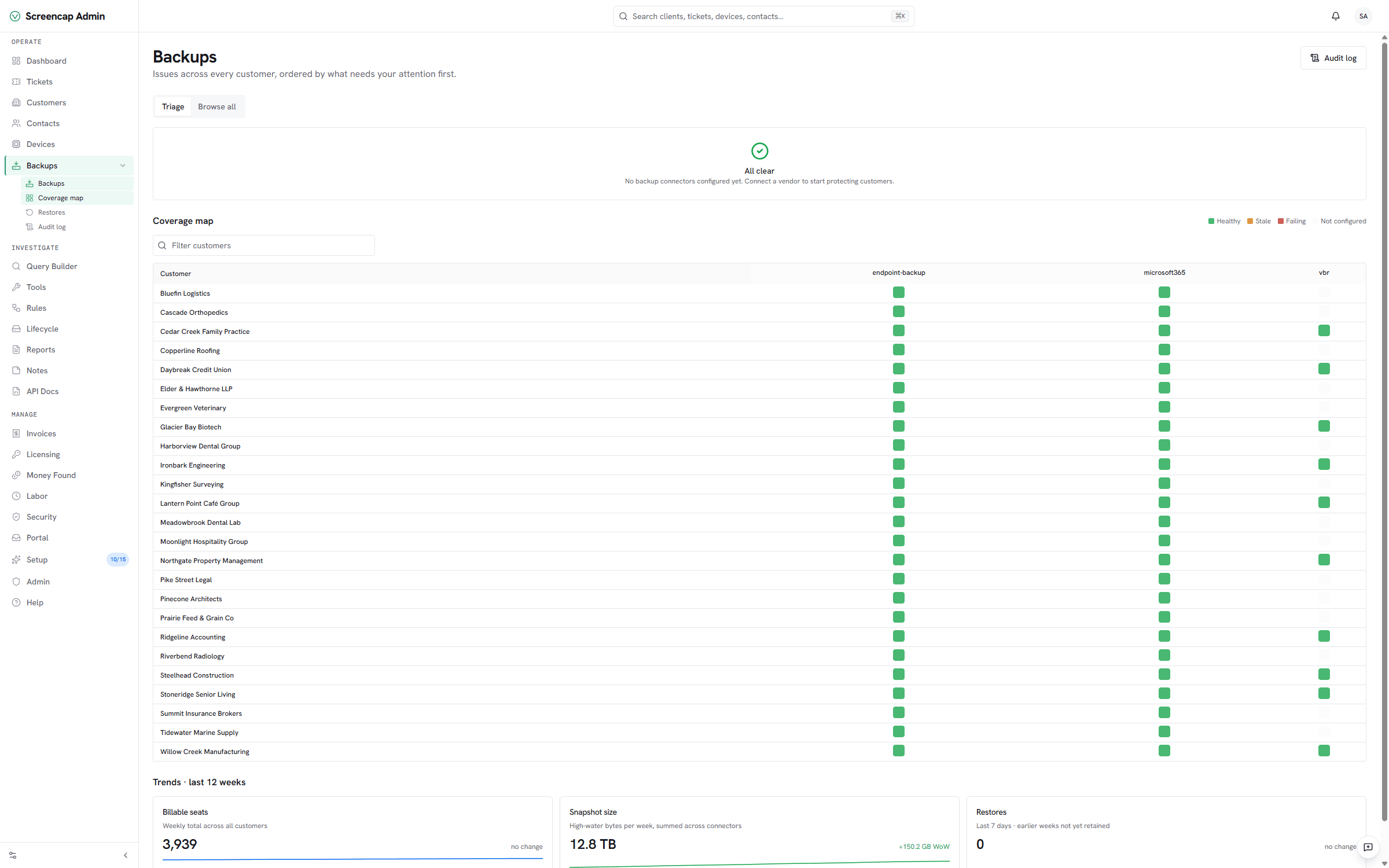
Task: Open sidebar display settings sliders icon
Action: click(x=13, y=855)
